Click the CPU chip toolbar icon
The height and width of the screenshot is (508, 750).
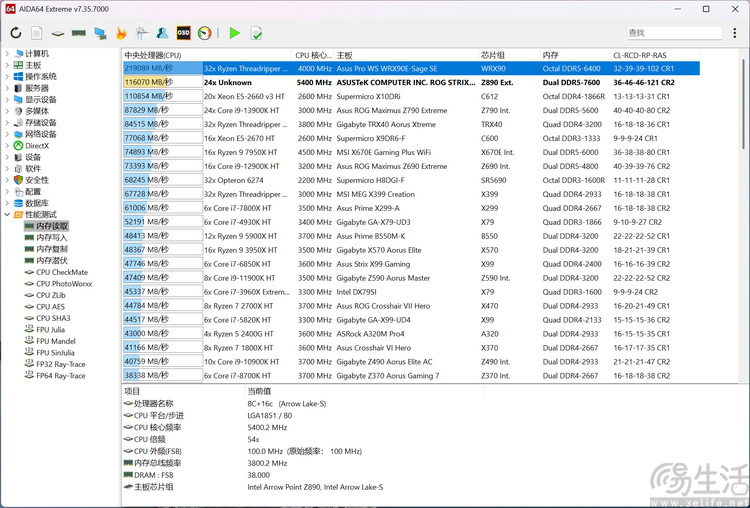pos(58,33)
